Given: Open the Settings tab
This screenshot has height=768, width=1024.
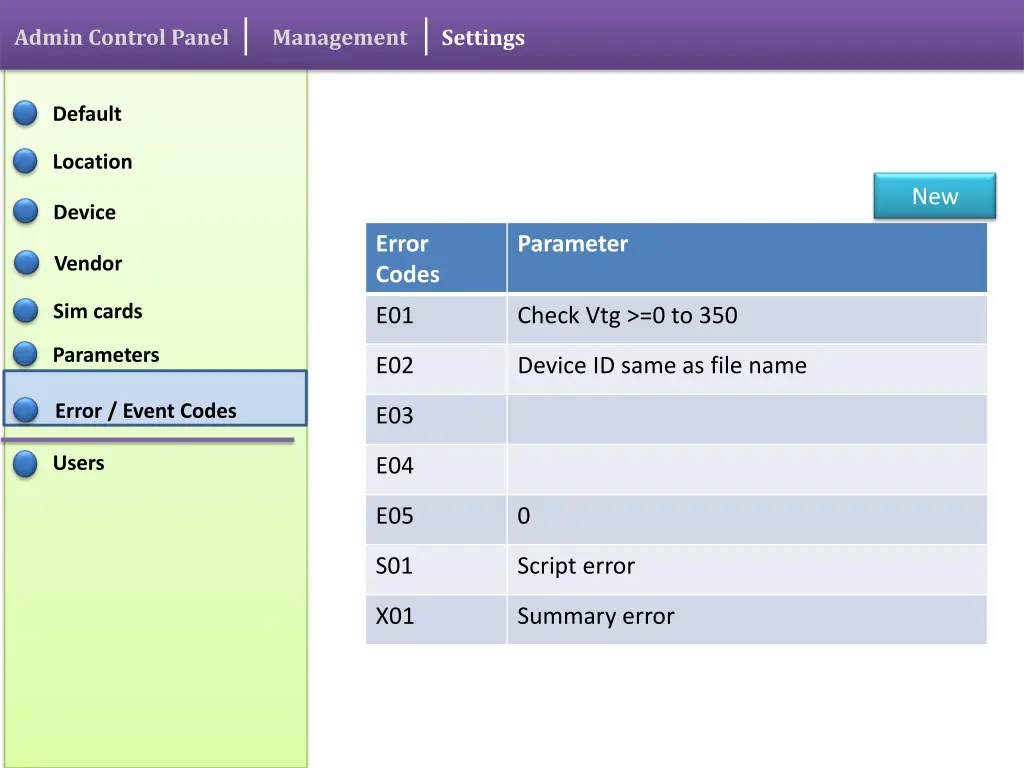Looking at the screenshot, I should [x=483, y=38].
